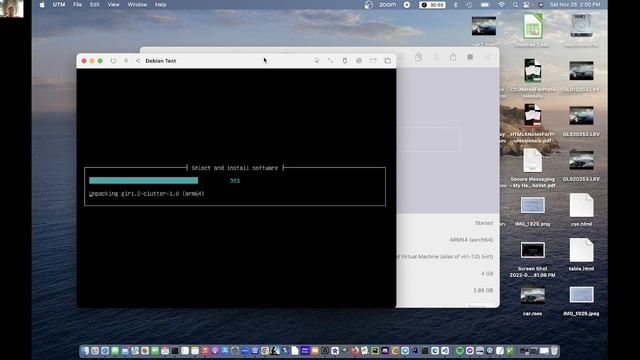
Task: Click the Zoom participant video thumbnail
Action: tap(11, 9)
